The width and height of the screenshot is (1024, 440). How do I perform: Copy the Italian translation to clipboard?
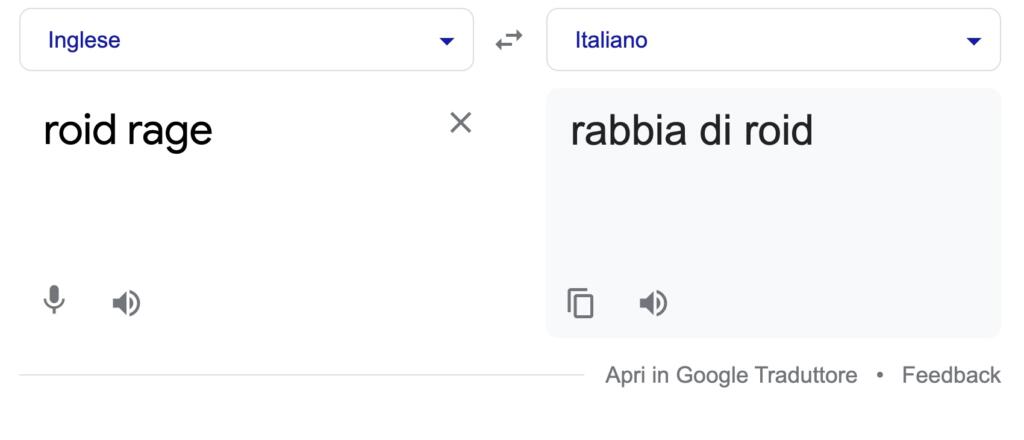[581, 302]
